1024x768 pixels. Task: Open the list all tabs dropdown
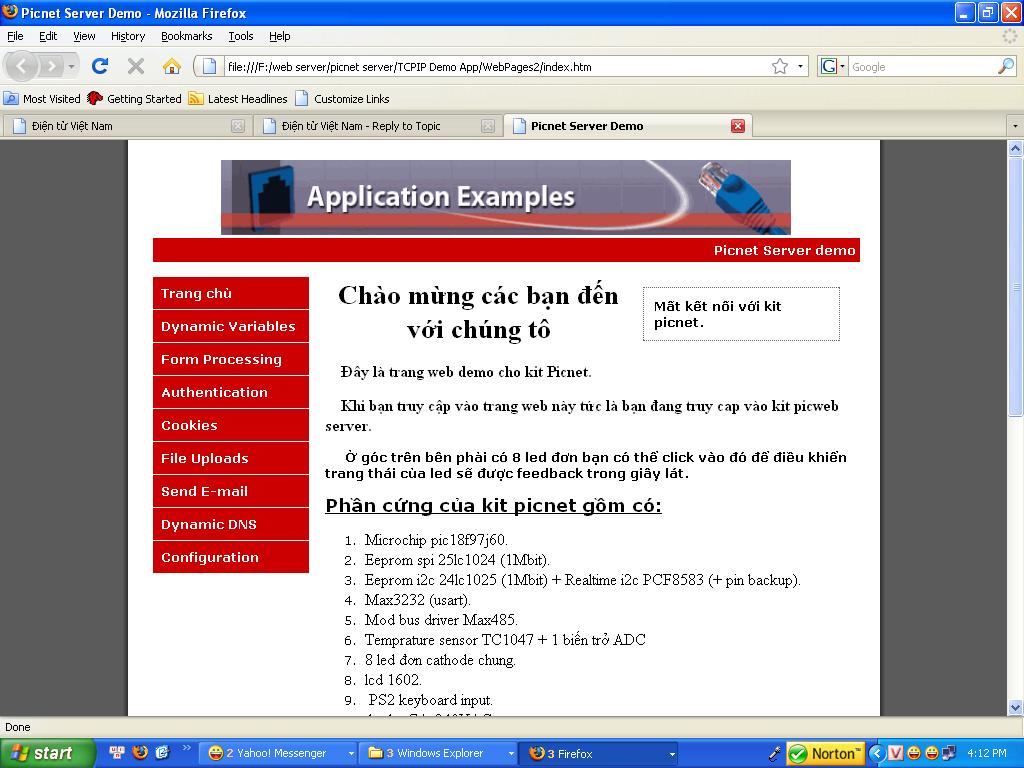(1015, 126)
